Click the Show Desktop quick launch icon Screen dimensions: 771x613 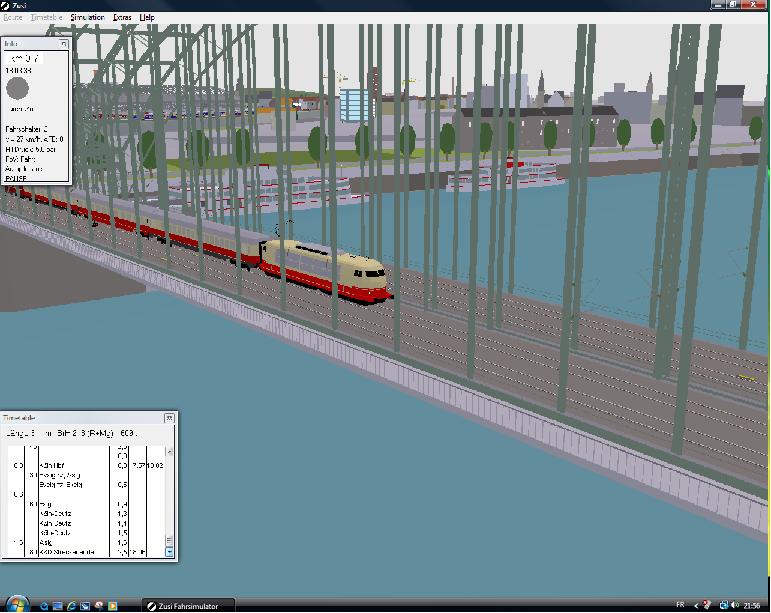[58, 606]
